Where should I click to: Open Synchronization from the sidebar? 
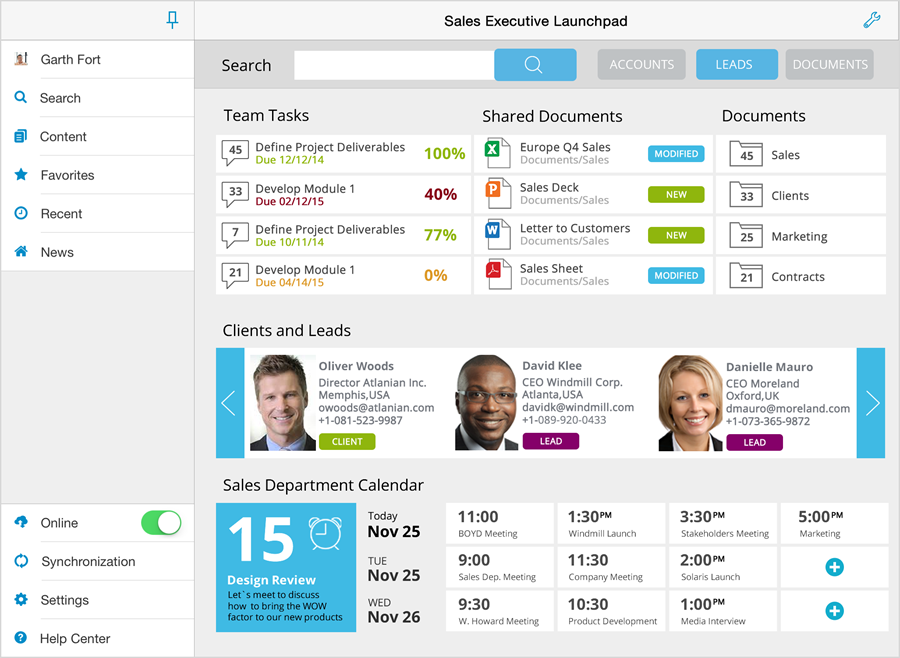[x=88, y=562]
